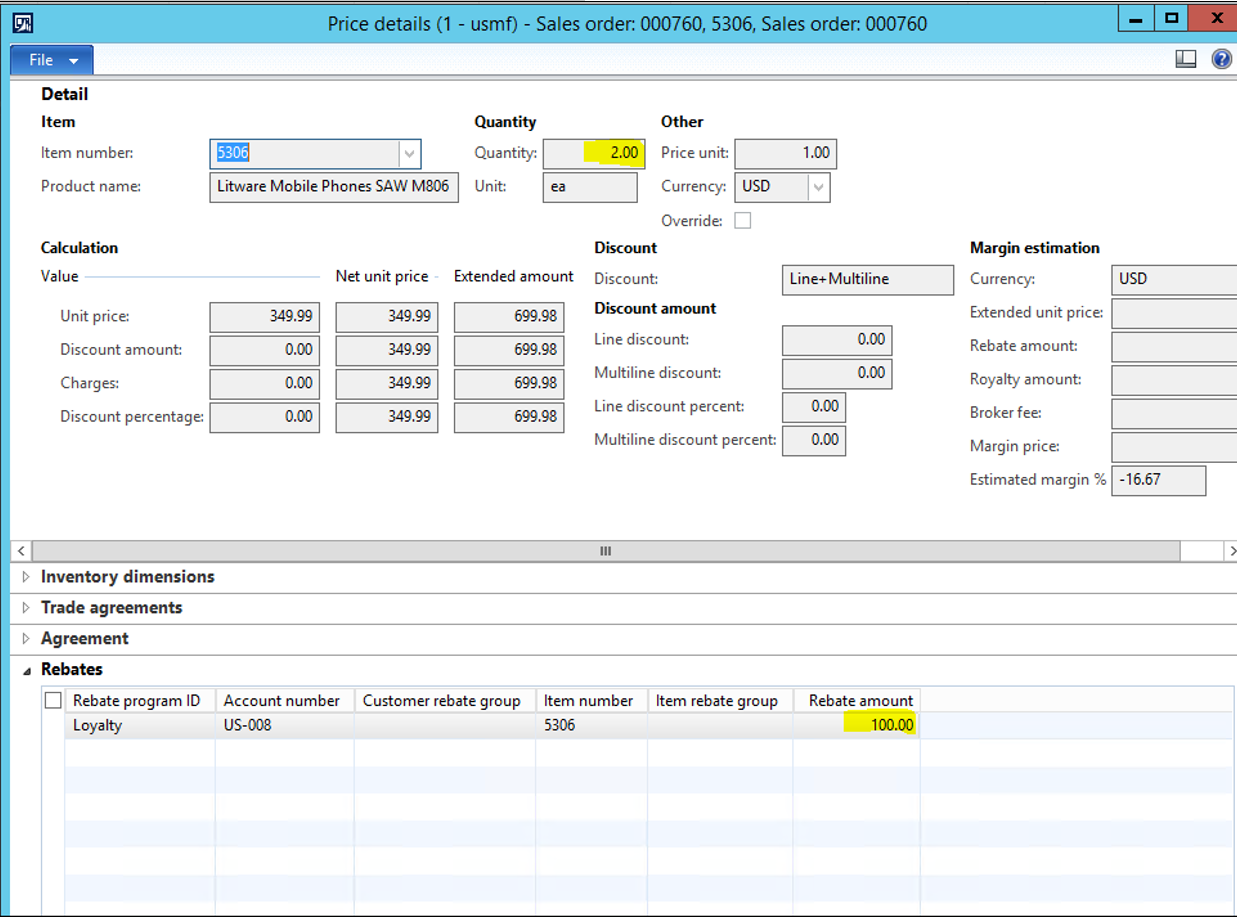Expand the Trade agreements section
The width and height of the screenshot is (1237, 917).
tap(111, 608)
